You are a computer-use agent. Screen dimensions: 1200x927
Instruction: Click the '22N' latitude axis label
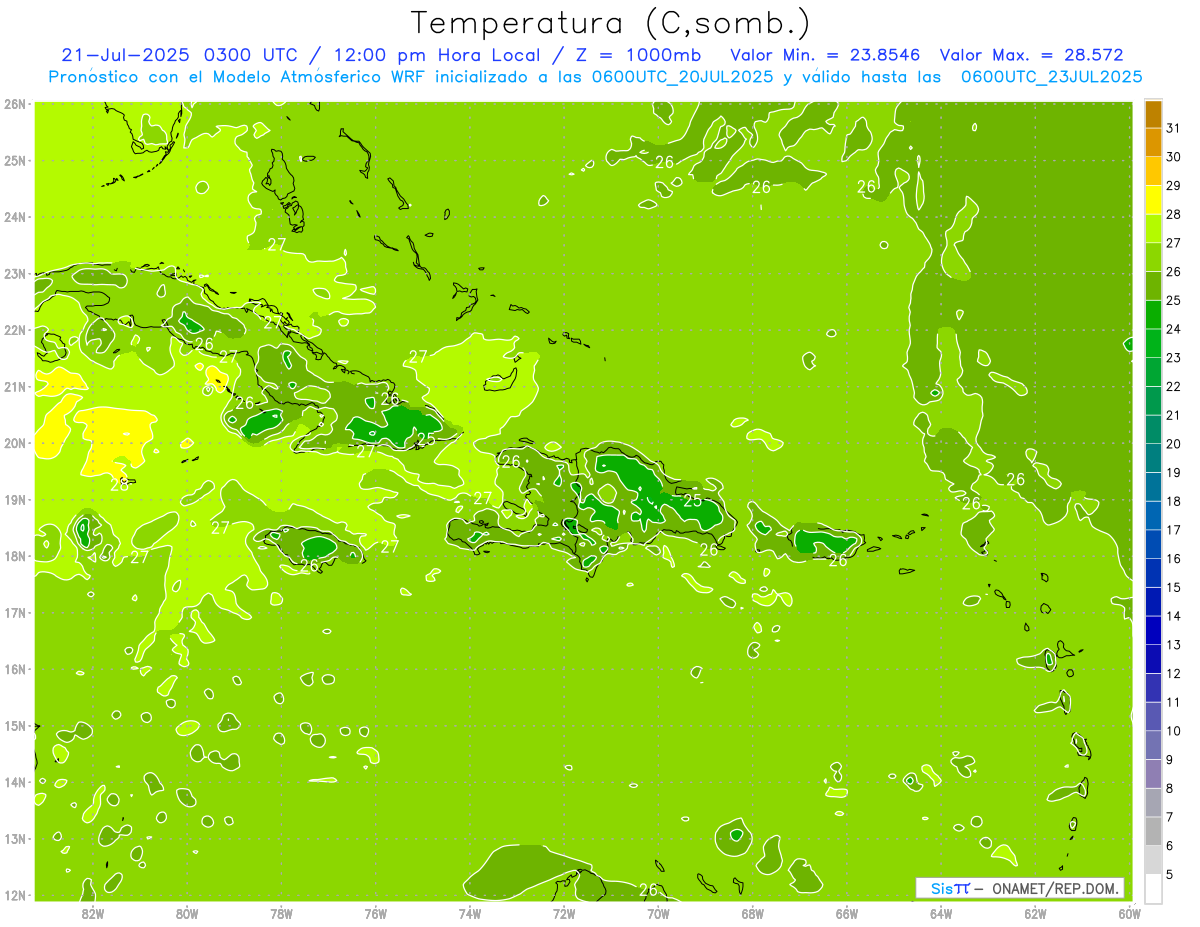pos(15,330)
